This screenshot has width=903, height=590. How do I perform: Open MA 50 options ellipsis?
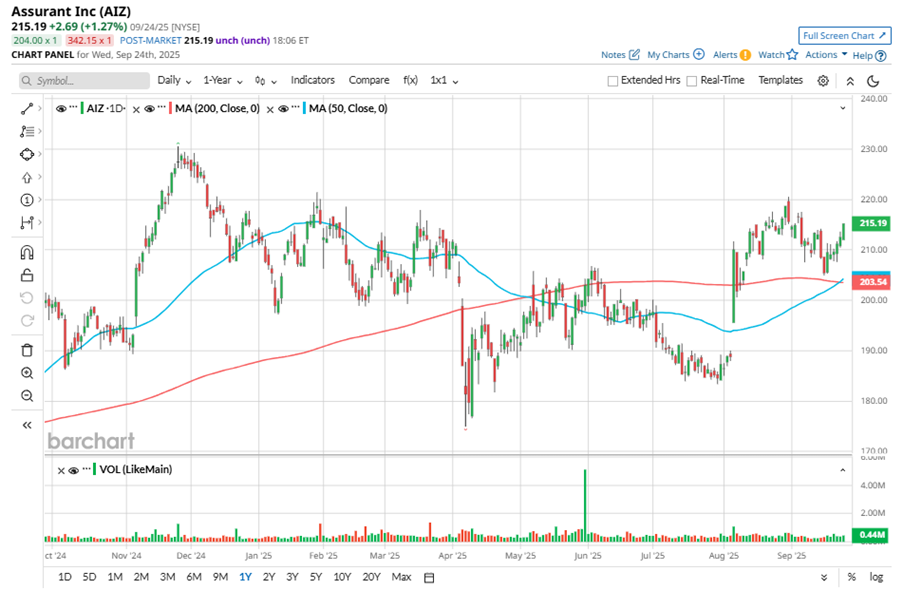tap(295, 107)
